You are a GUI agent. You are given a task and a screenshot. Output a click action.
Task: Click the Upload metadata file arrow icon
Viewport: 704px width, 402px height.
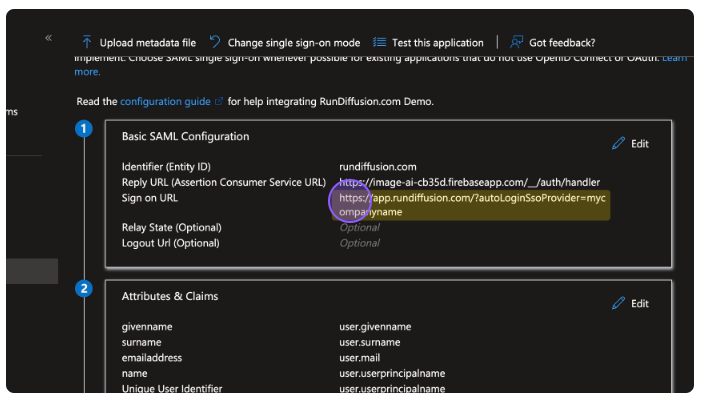click(x=87, y=43)
